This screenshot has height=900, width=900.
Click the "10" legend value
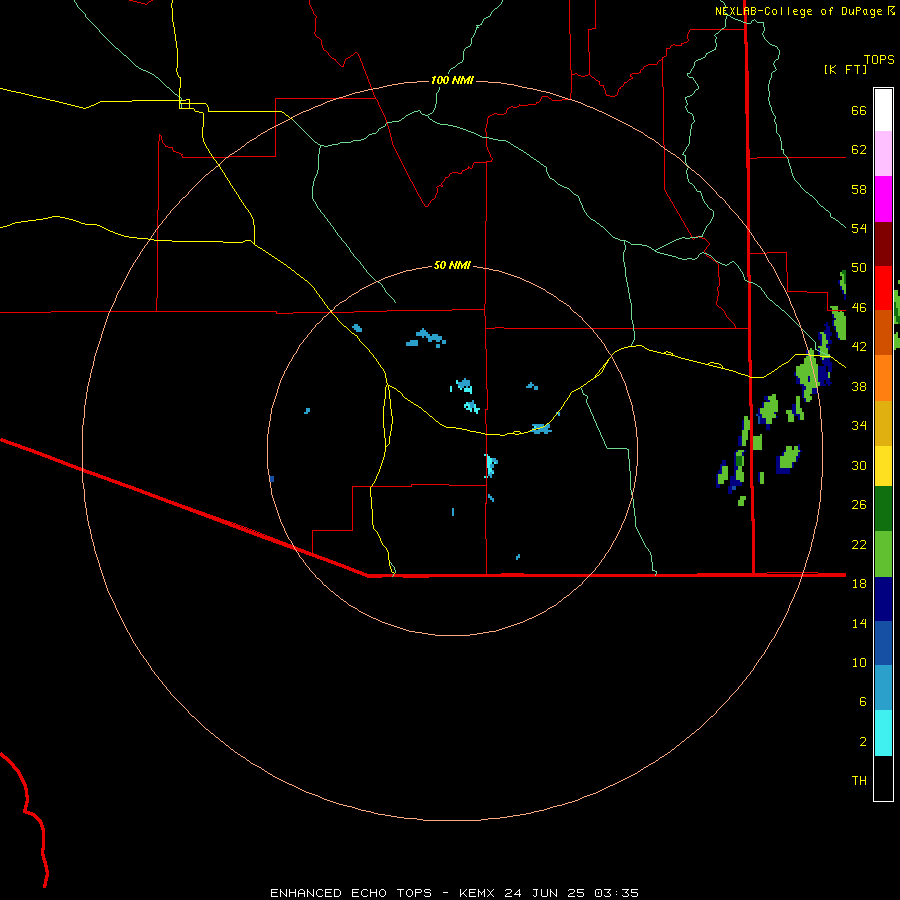coord(859,662)
